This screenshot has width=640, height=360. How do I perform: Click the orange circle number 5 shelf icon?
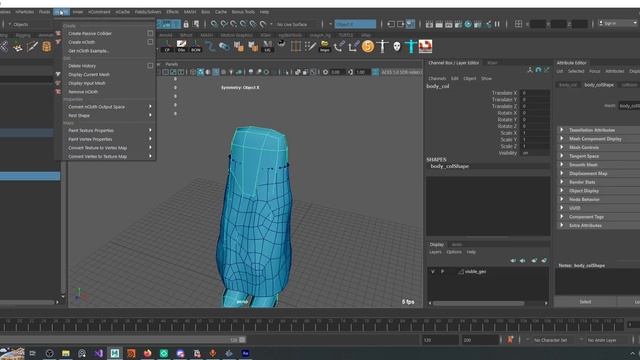coord(368,47)
